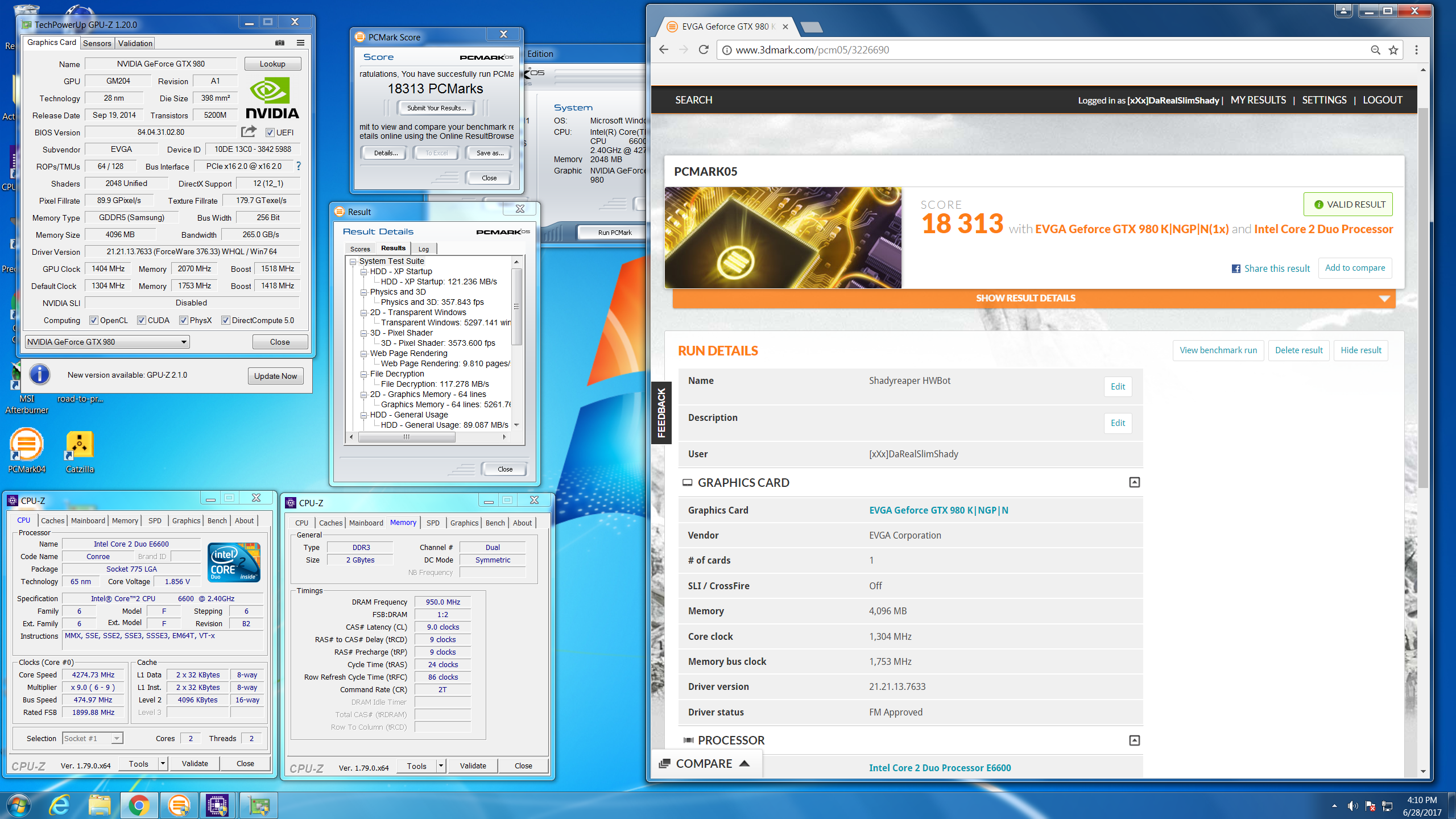Screen dimensions: 1456x819
Task: Open the MY RESULTS link in the header
Action: (x=1258, y=100)
